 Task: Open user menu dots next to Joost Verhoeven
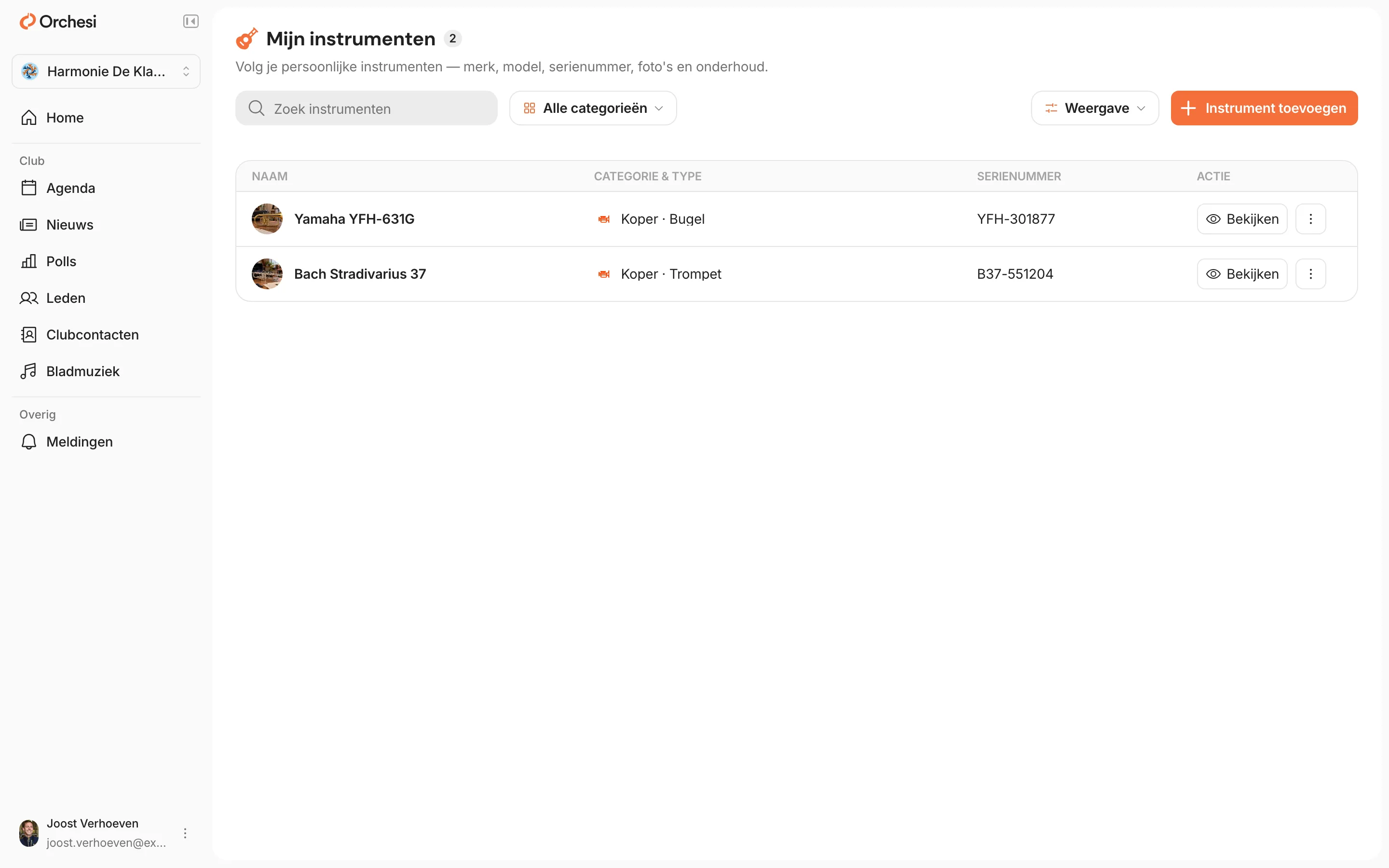[185, 833]
